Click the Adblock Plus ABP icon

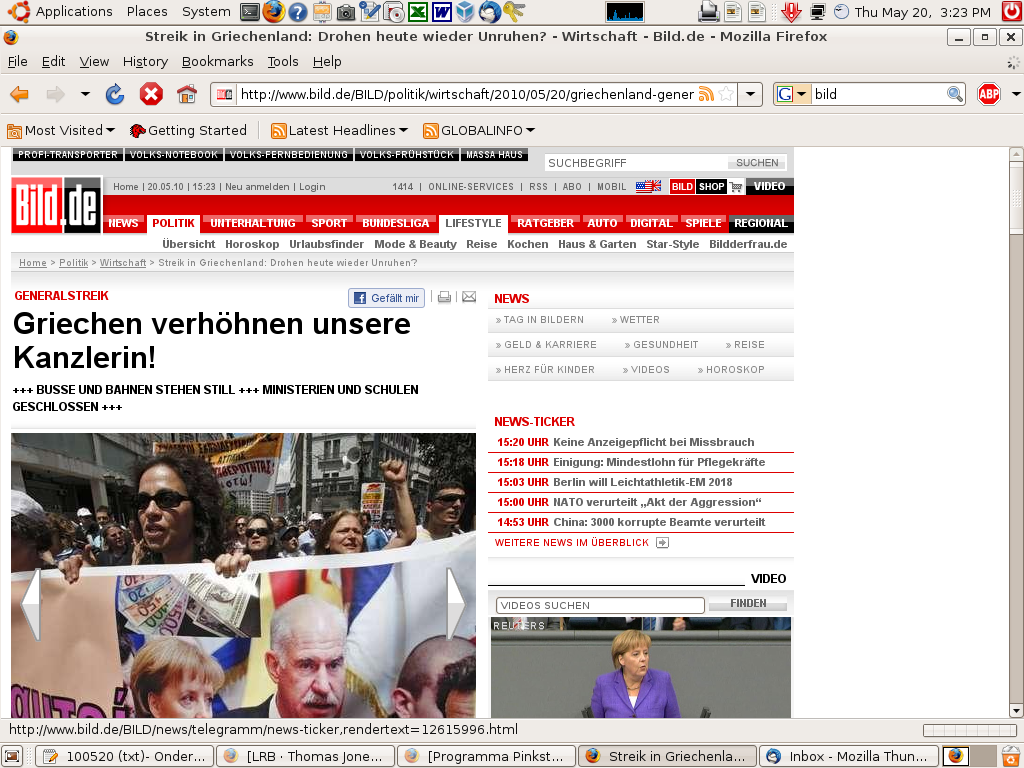tap(988, 95)
